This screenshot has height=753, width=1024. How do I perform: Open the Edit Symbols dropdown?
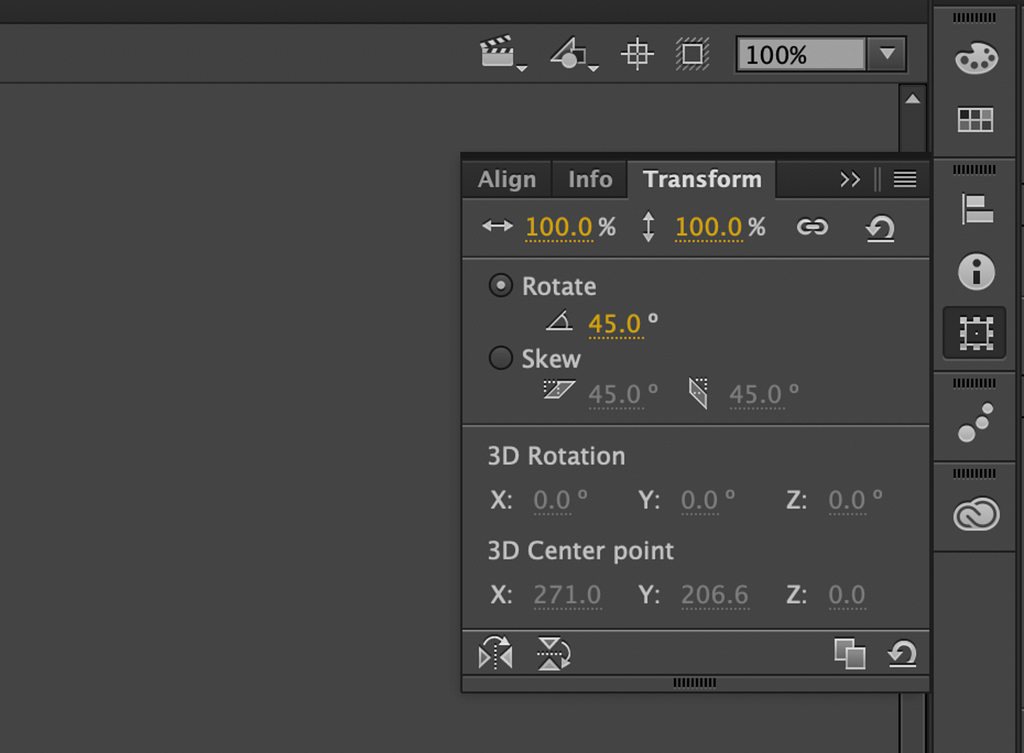point(573,54)
